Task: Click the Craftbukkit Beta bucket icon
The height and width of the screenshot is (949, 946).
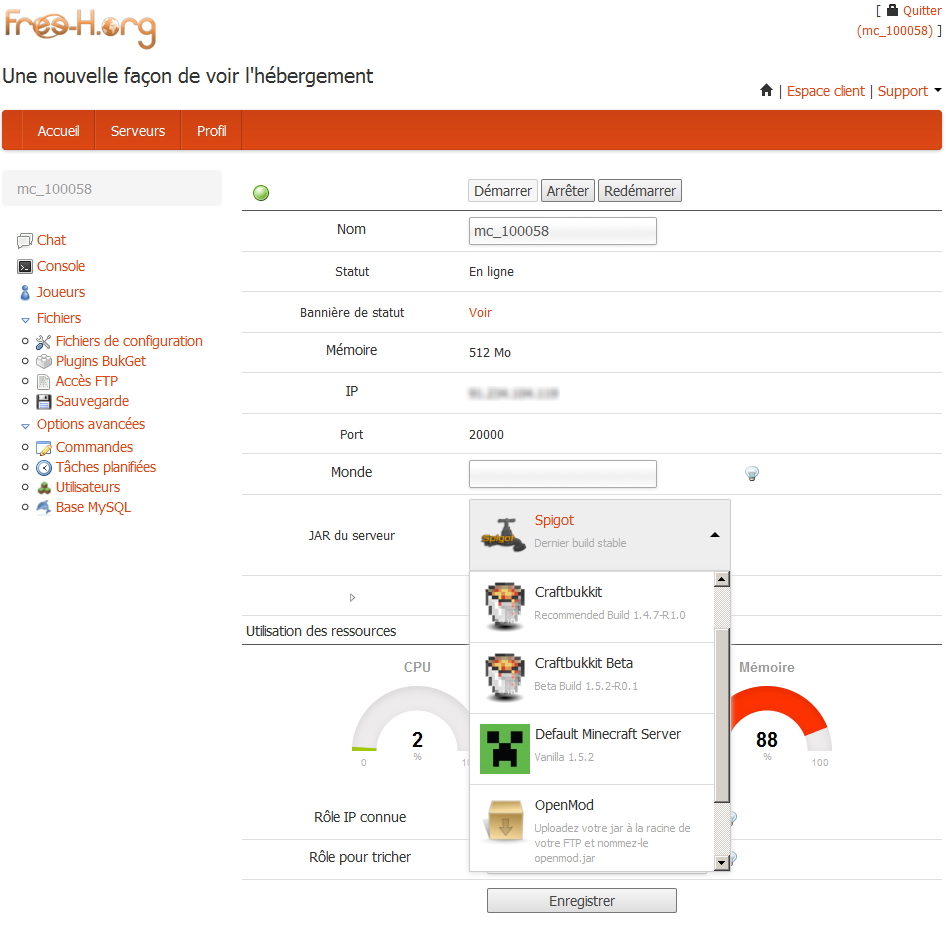Action: pyautogui.click(x=505, y=677)
